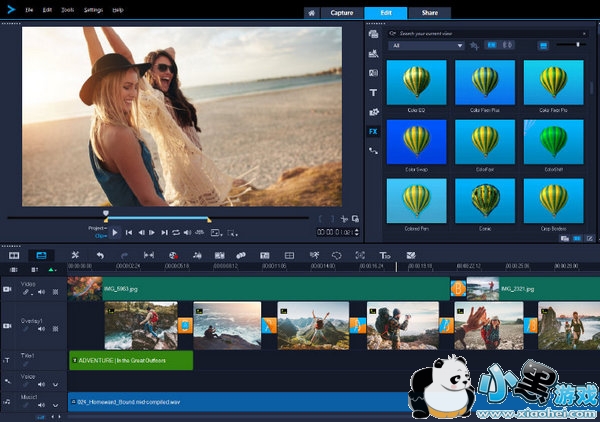
Task: Click the Undo arrow in timeline toolbar
Action: coord(99,255)
